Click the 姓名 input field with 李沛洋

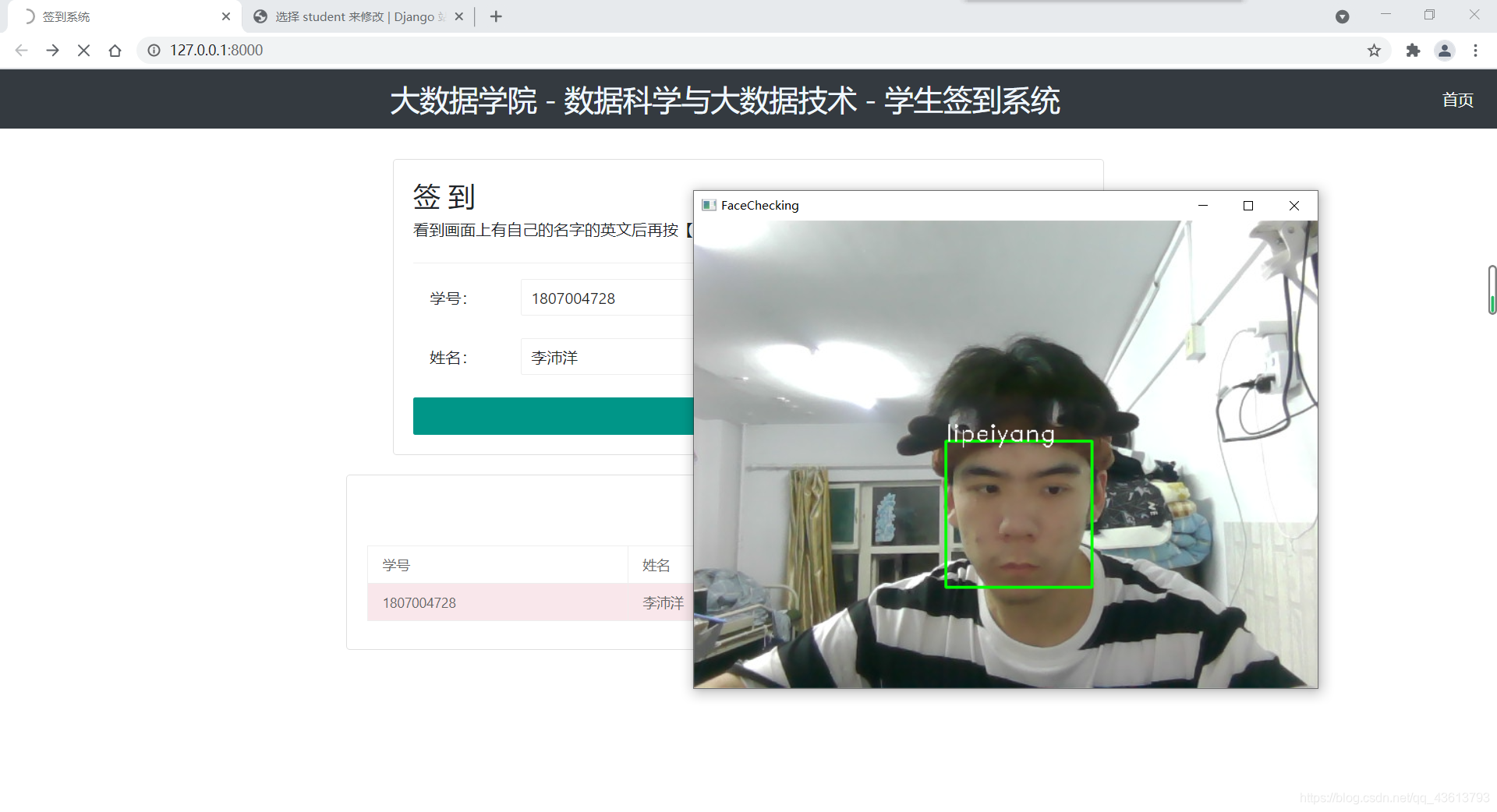tap(607, 358)
